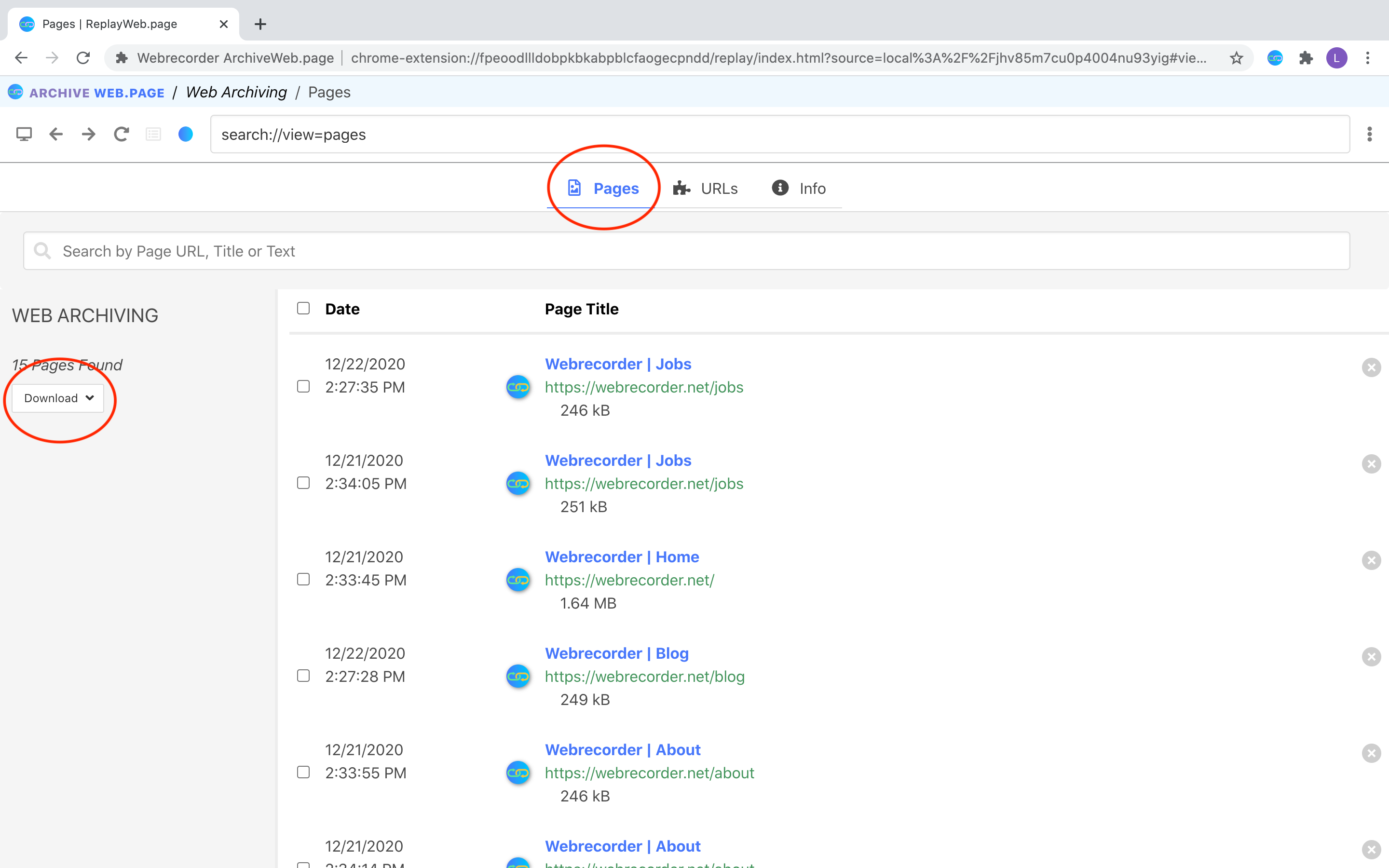Switch to the Info tab
This screenshot has height=868, width=1389.
tap(798, 188)
